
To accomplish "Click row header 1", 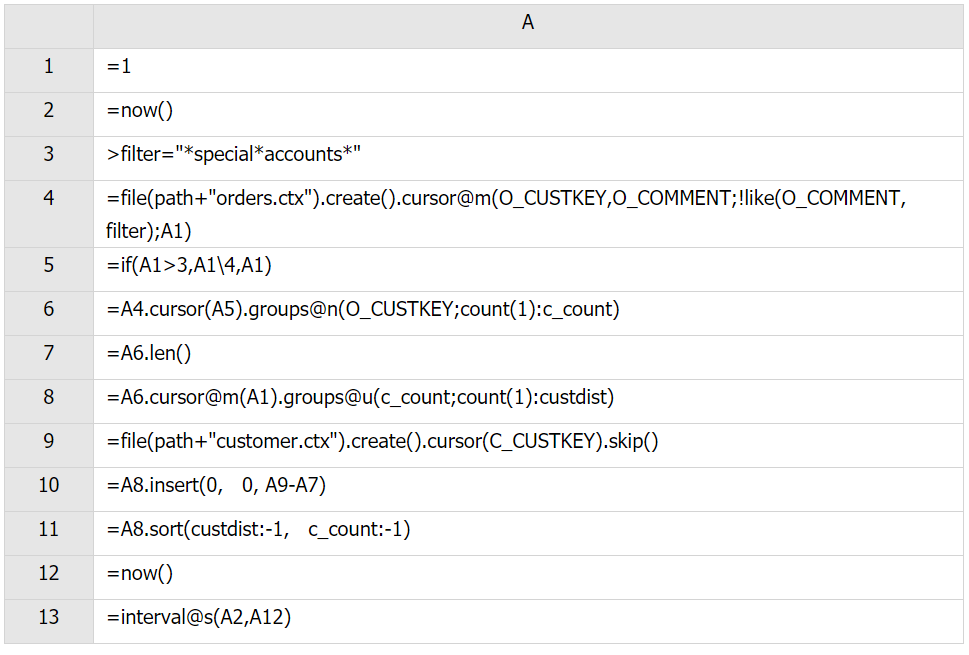I will (x=49, y=67).
